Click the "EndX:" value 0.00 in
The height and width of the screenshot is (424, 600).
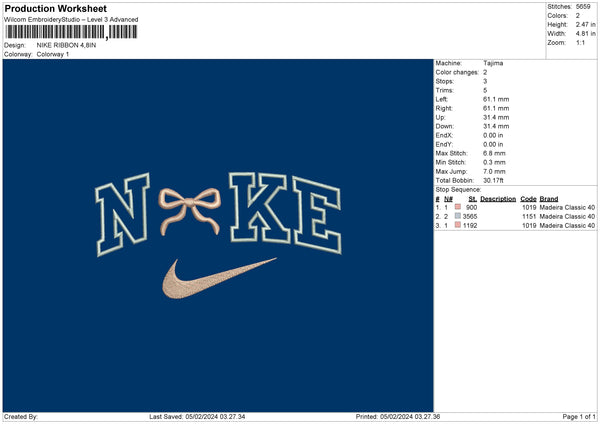click(x=493, y=135)
